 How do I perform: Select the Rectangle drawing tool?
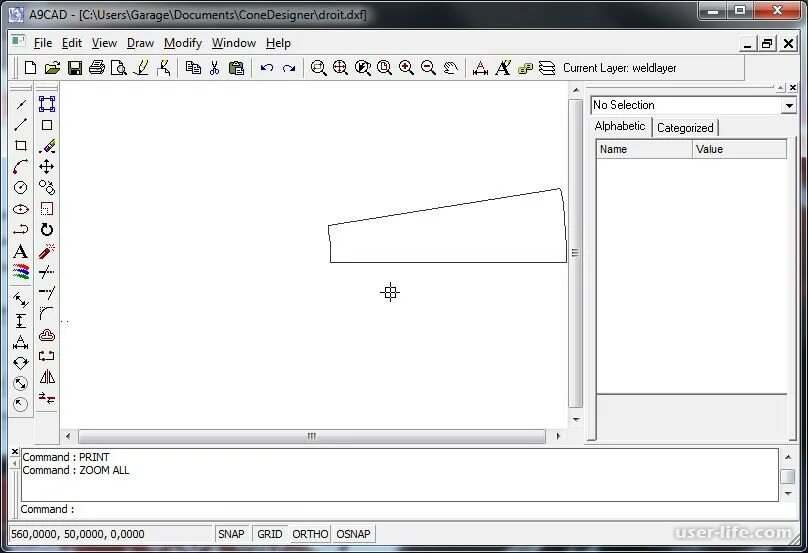point(21,146)
